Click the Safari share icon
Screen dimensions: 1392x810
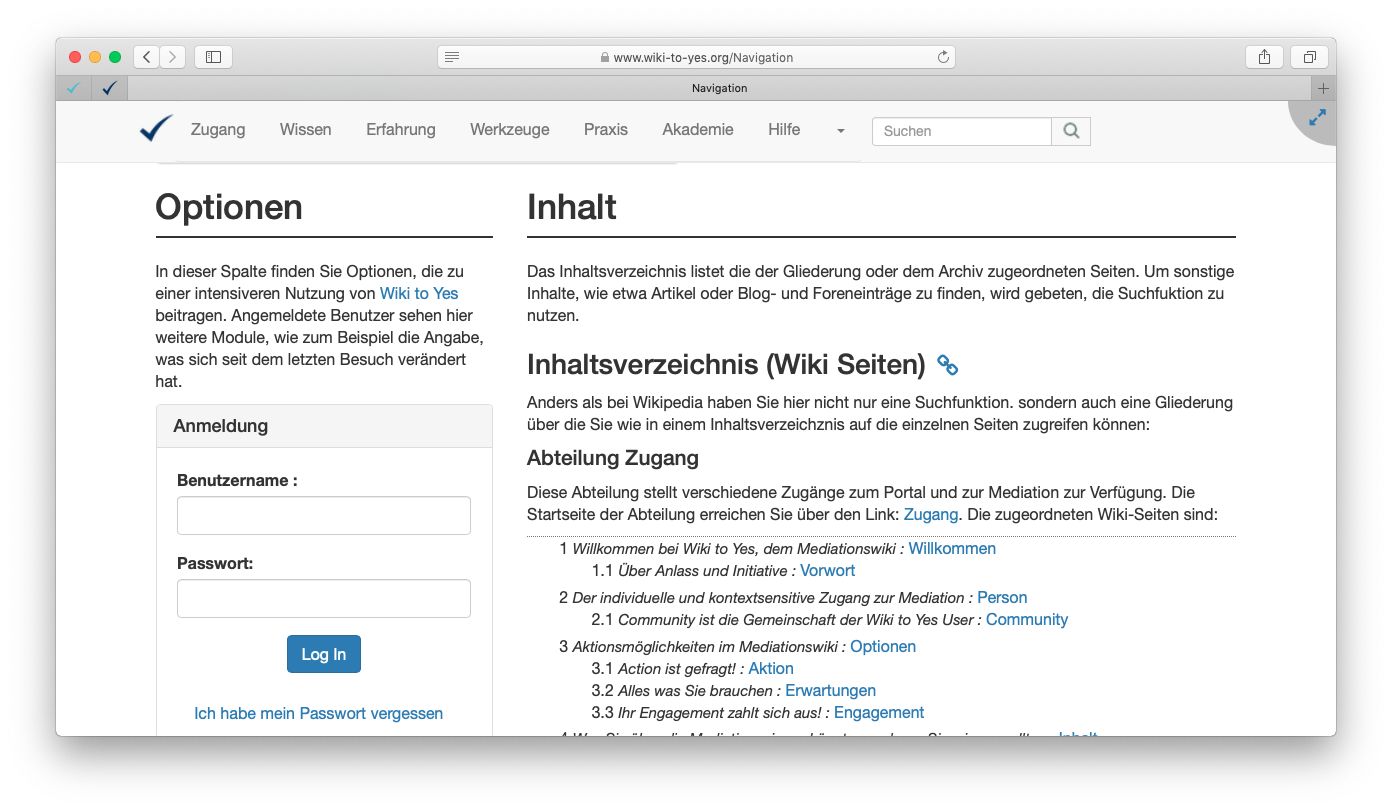[x=1264, y=57]
